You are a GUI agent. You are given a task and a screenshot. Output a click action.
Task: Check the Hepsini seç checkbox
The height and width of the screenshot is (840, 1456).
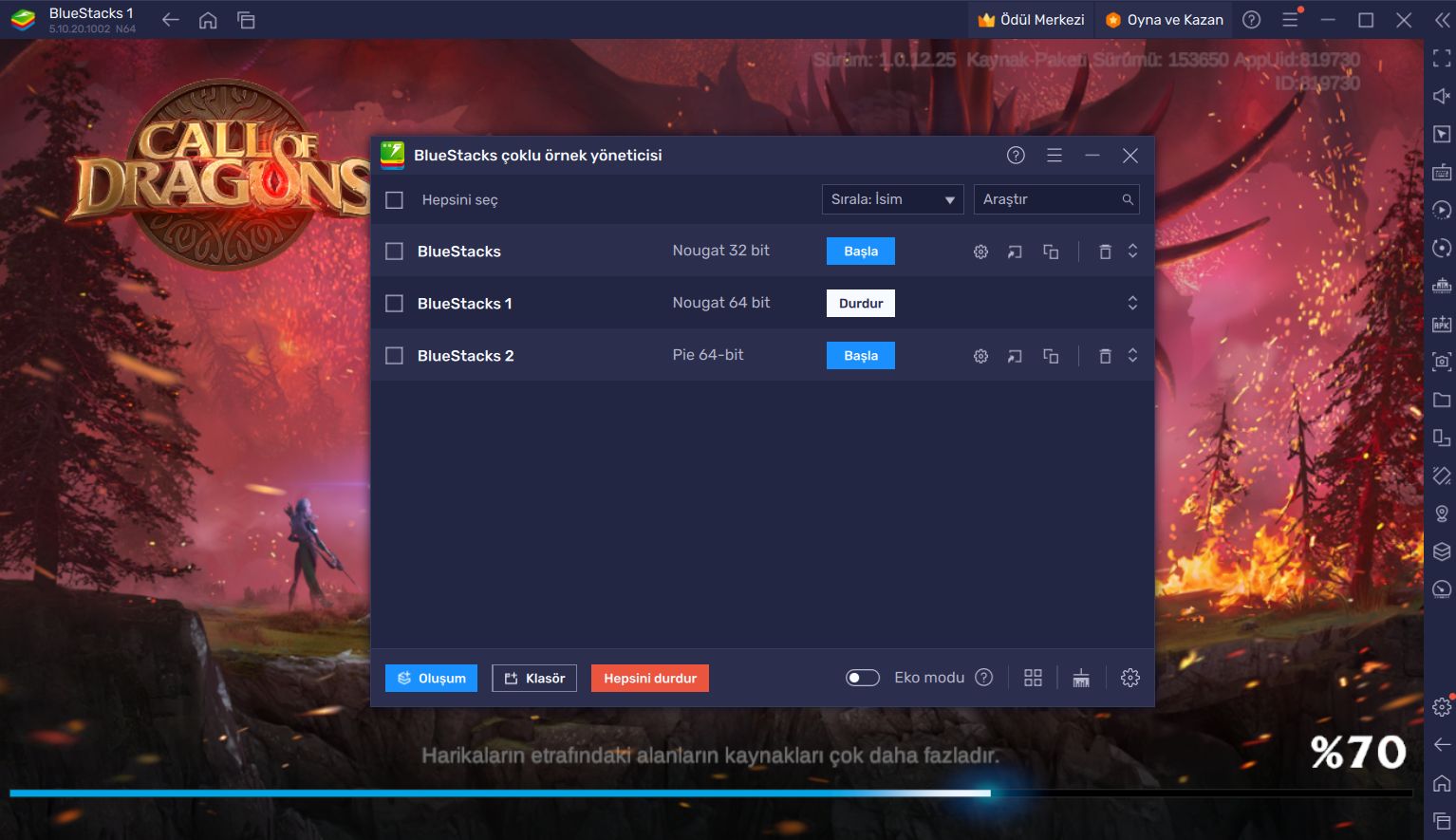[395, 199]
